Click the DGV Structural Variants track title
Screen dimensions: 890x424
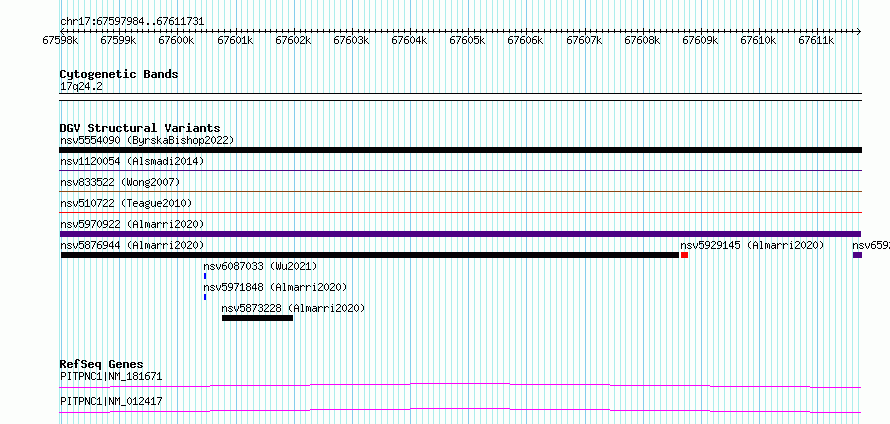[140, 128]
